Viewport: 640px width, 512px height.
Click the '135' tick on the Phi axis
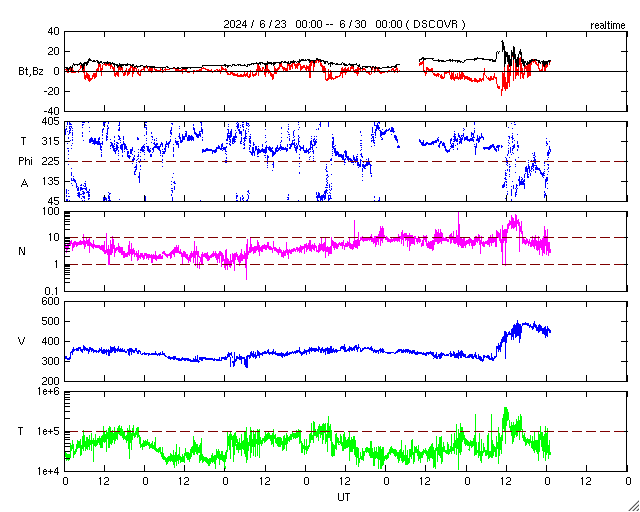52,181
